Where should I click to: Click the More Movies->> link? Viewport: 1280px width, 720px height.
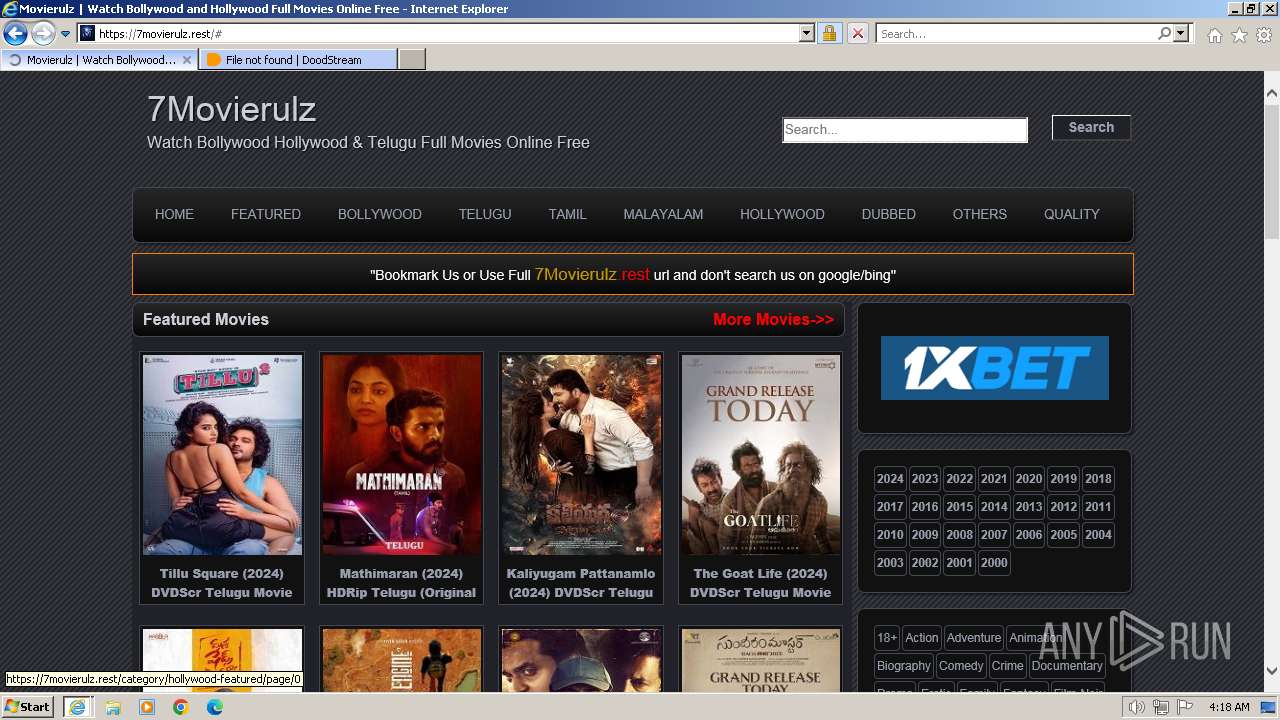click(x=773, y=320)
